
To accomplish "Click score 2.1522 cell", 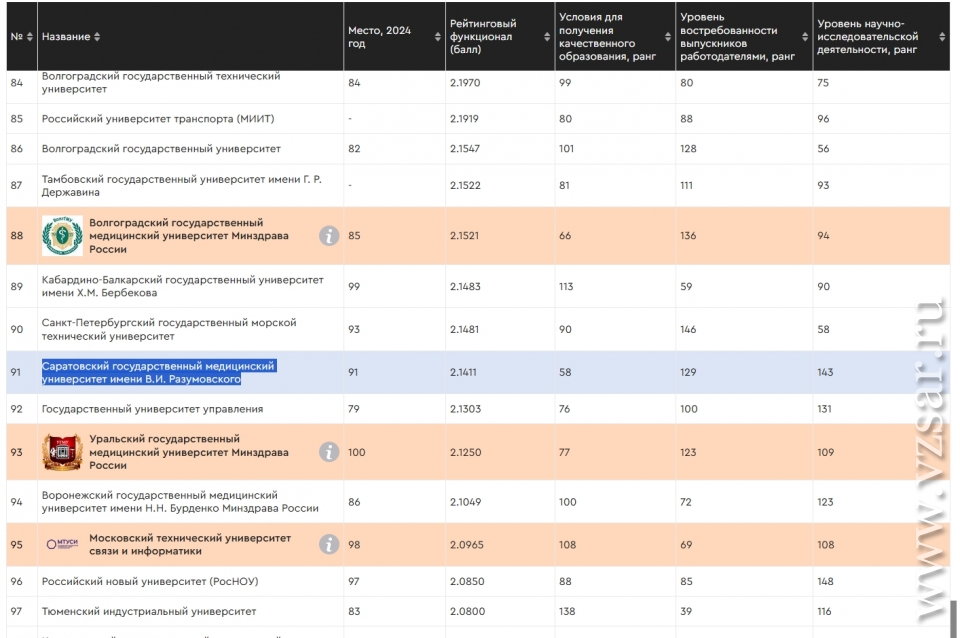I will coord(465,186).
